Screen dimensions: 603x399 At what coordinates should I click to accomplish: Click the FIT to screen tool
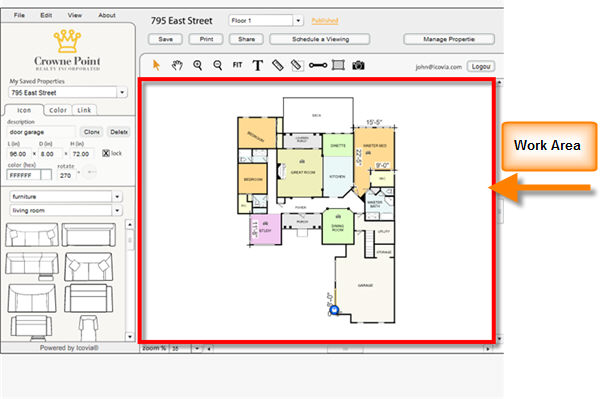pos(237,65)
